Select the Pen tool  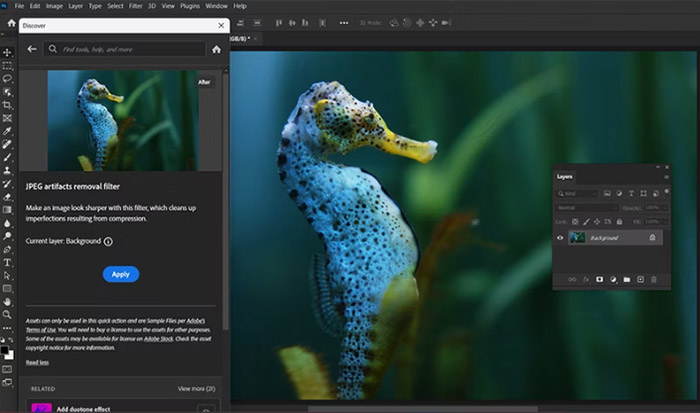(7, 250)
